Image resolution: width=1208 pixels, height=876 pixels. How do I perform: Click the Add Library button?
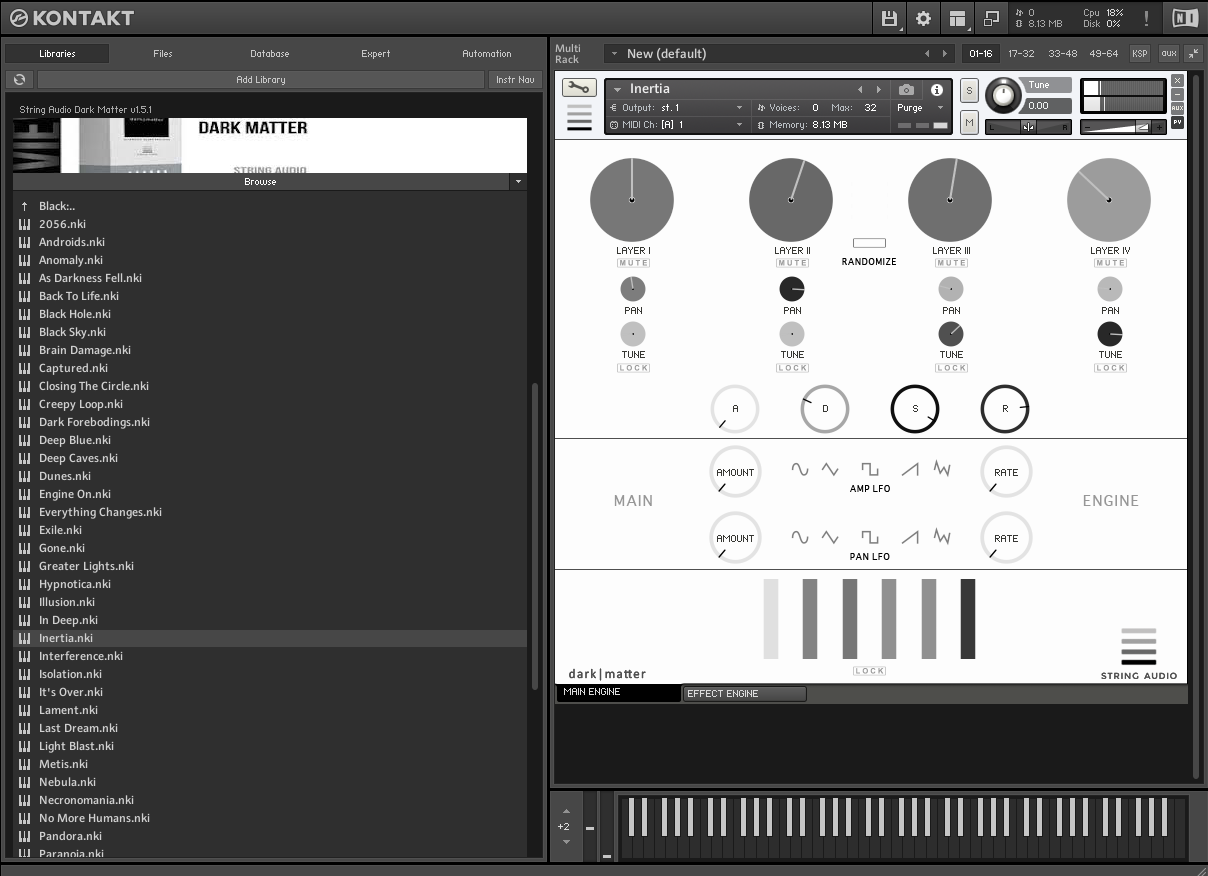[261, 79]
